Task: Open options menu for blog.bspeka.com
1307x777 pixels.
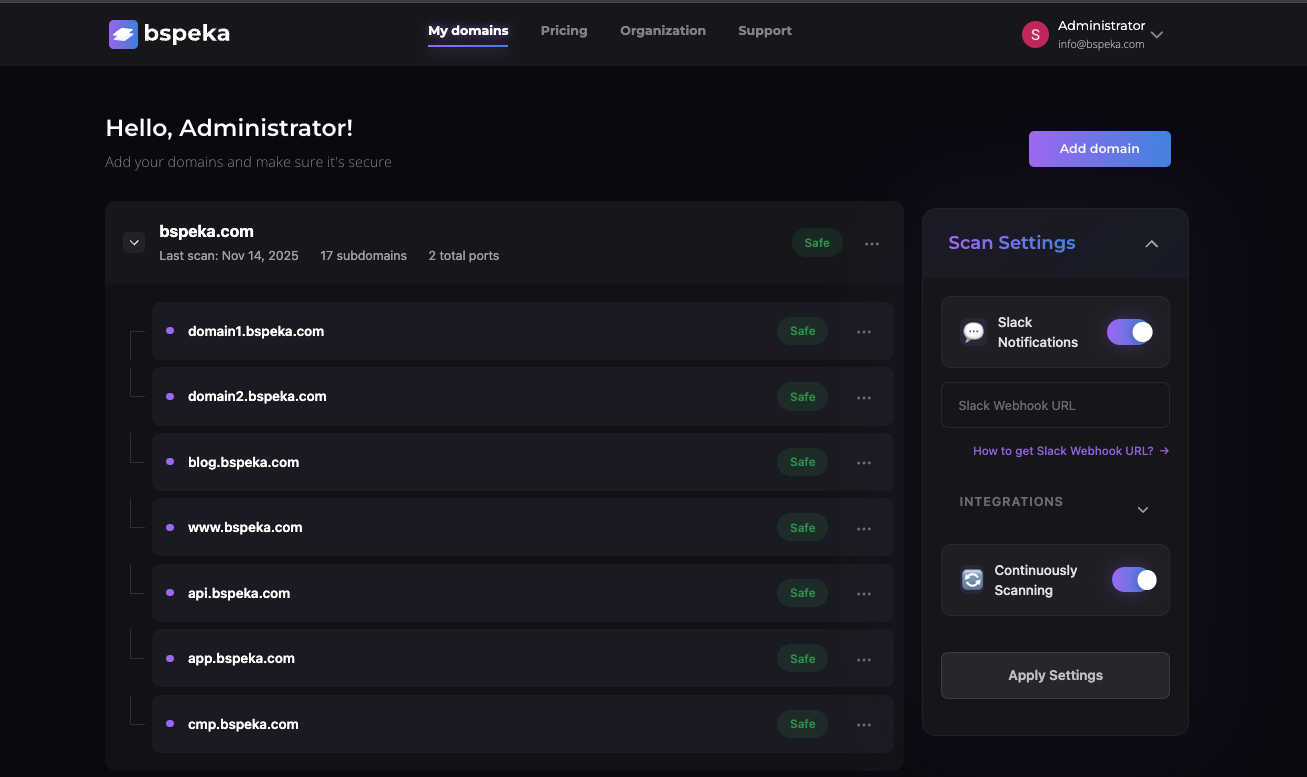Action: 864,463
